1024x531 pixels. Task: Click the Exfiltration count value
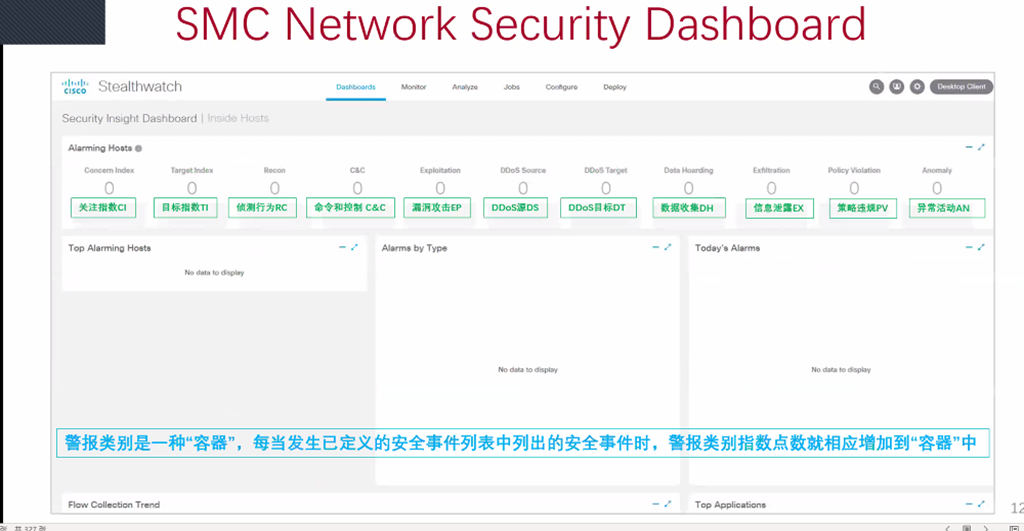pos(771,188)
